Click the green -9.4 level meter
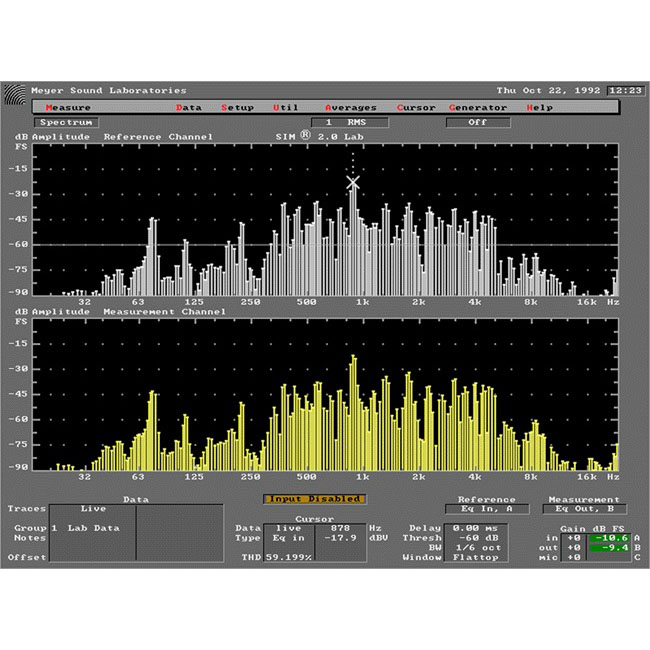The width and height of the screenshot is (650, 650). [609, 547]
